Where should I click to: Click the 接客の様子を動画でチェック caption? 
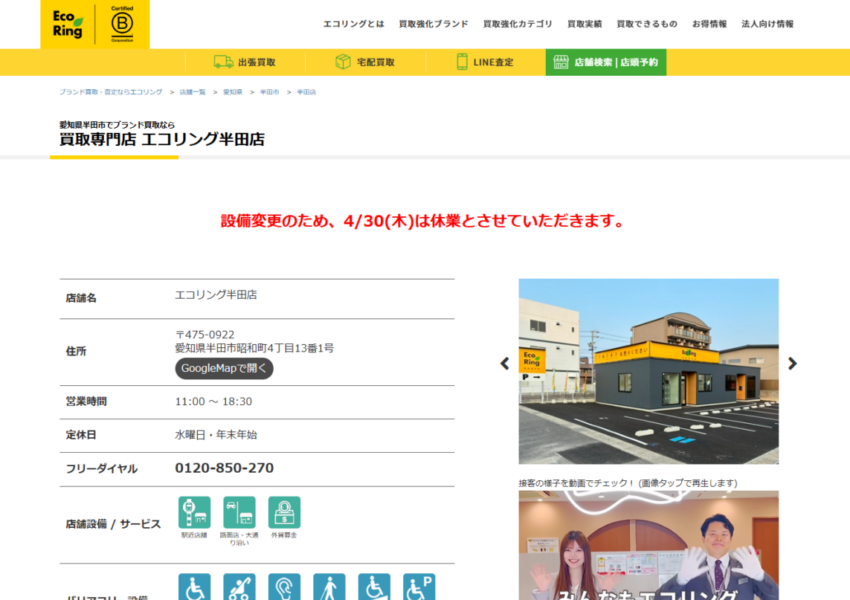[628, 483]
